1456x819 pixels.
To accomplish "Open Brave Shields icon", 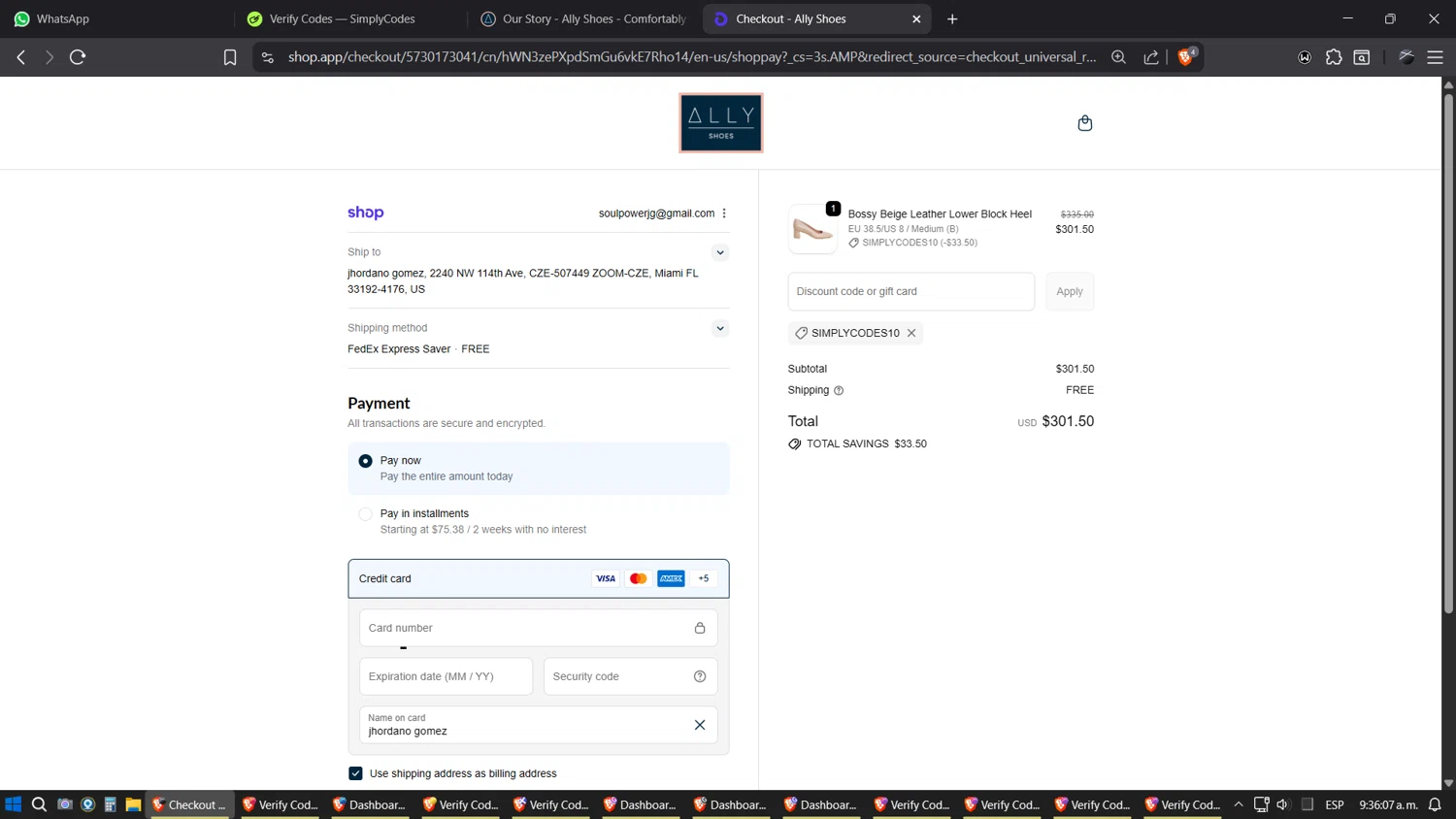I will pyautogui.click(x=1186, y=56).
